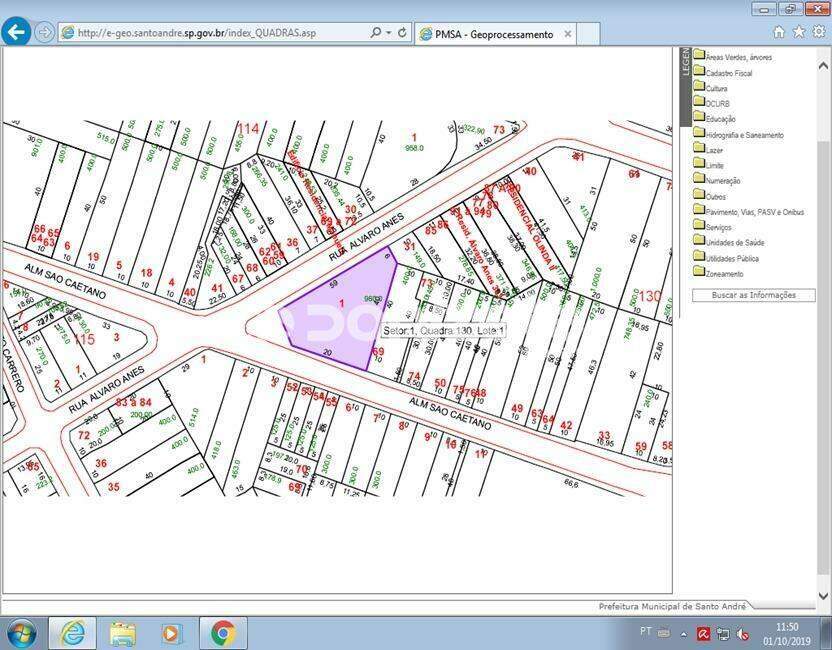Open the browser Home icon

(778, 32)
